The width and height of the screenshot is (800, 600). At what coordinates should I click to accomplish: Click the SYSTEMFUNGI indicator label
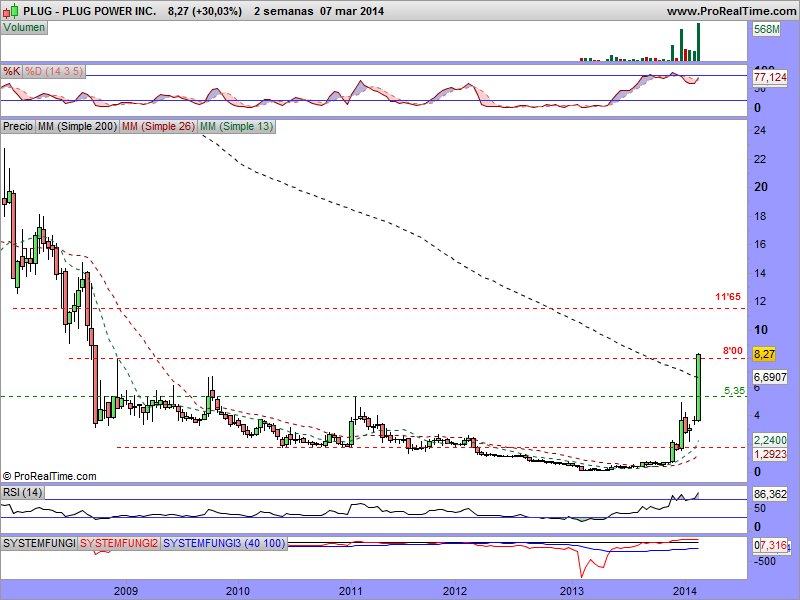point(39,543)
